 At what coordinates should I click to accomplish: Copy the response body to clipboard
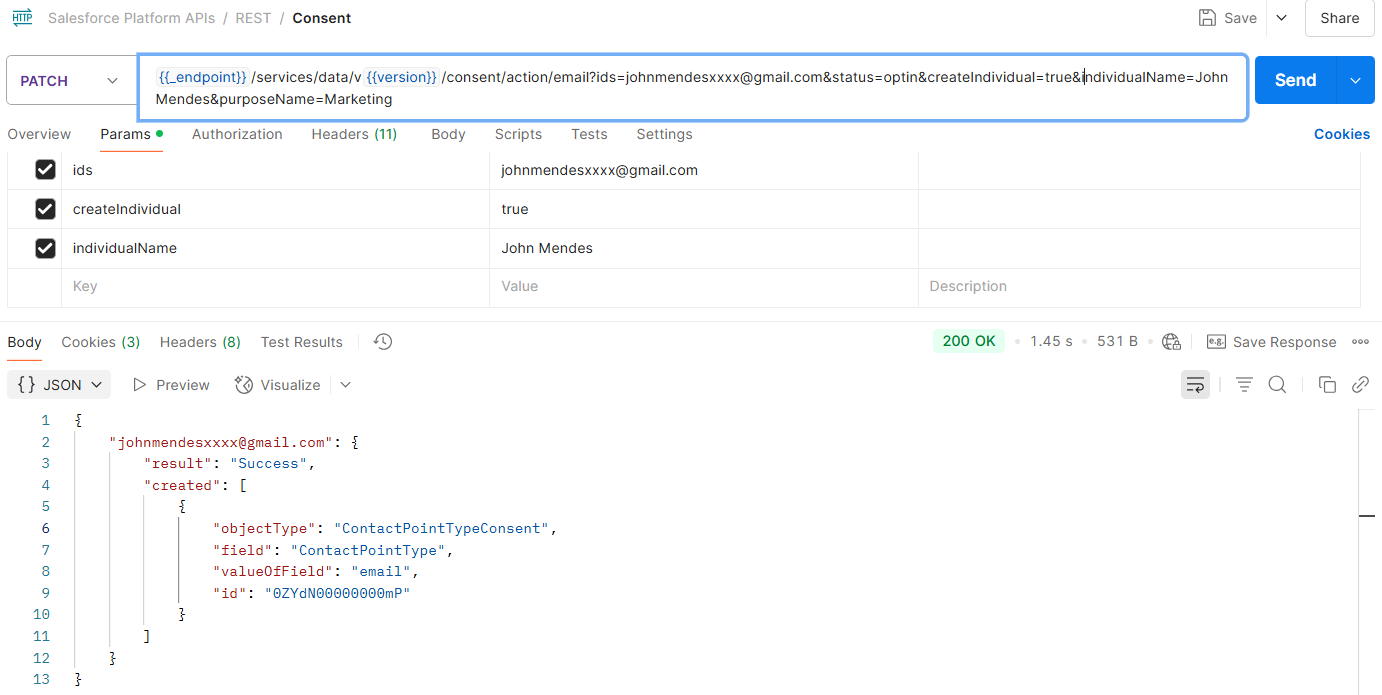[x=1327, y=385]
